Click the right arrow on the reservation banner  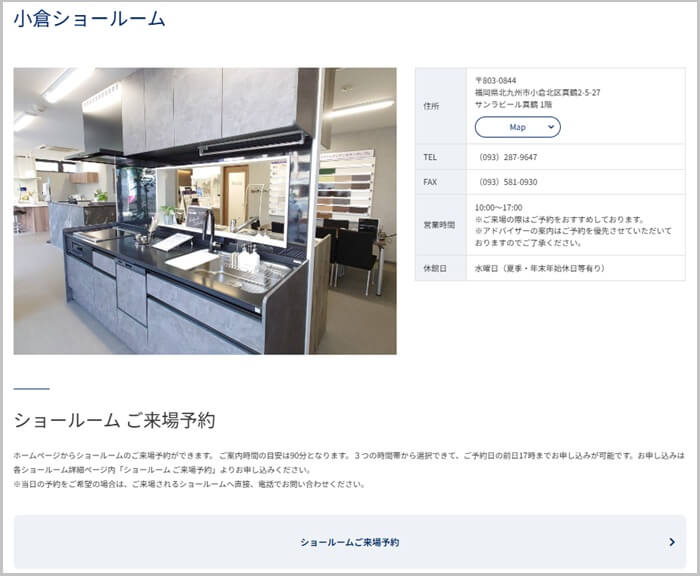(671, 542)
